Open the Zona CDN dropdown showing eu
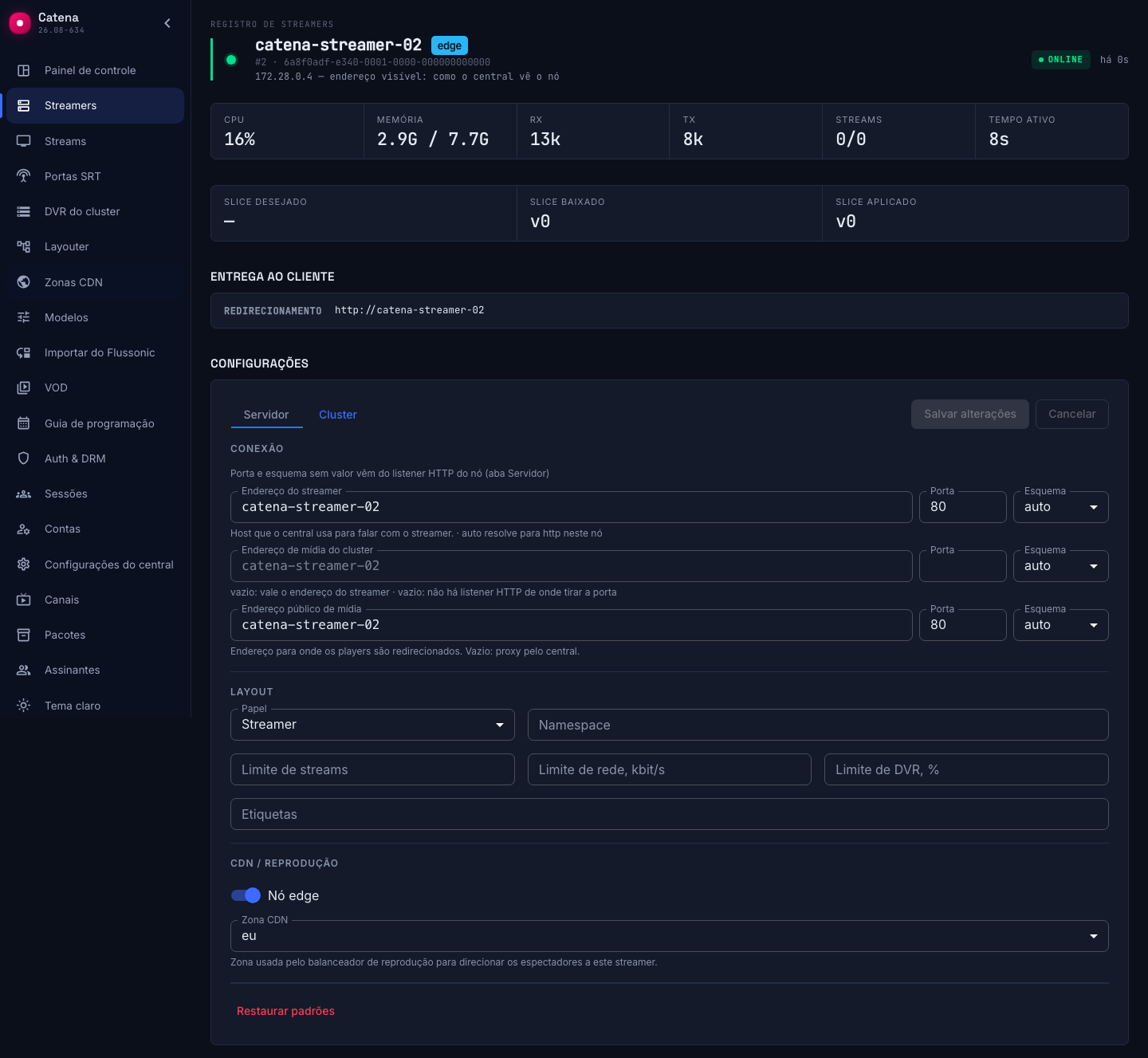Screen dimensions: 1148x1058 670,936
